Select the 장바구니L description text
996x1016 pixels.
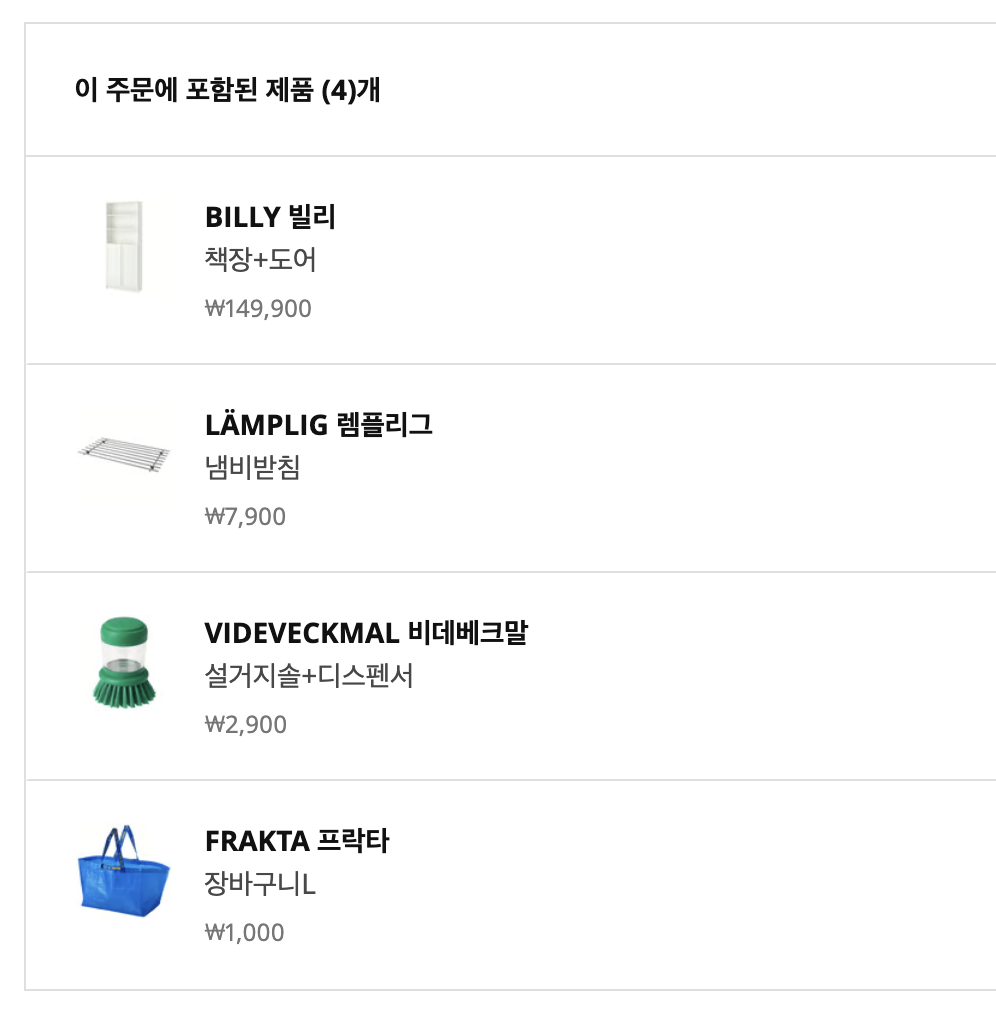tap(260, 884)
